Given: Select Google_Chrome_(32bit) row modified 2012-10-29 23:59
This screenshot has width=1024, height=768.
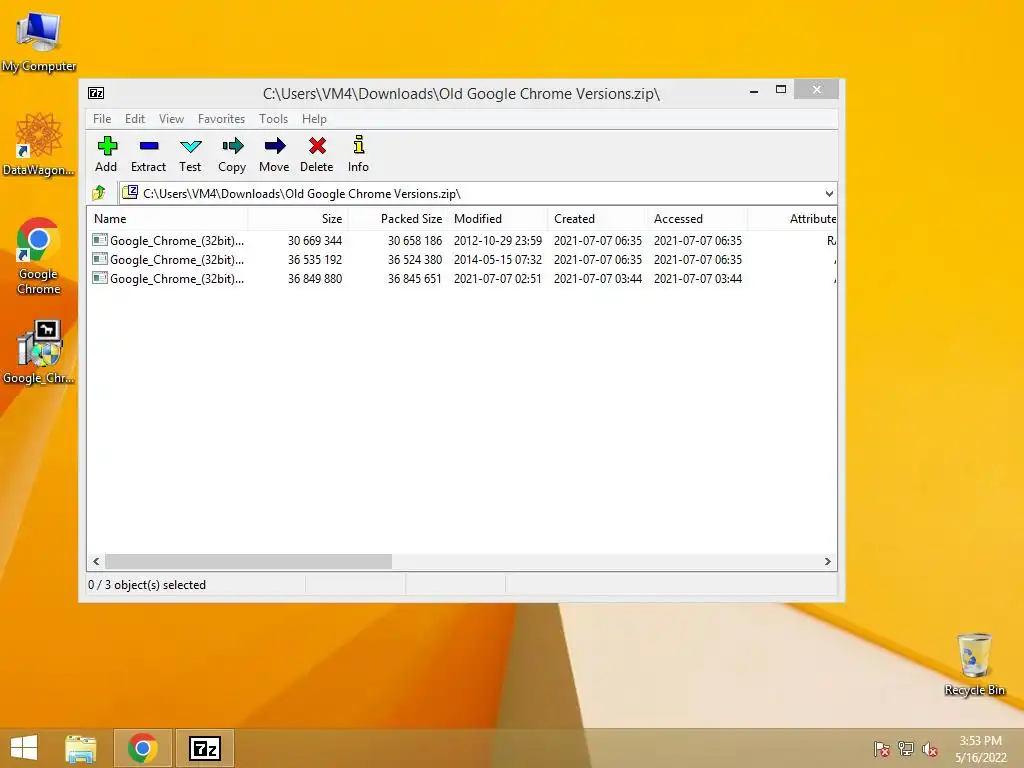Looking at the screenshot, I should (462, 240).
